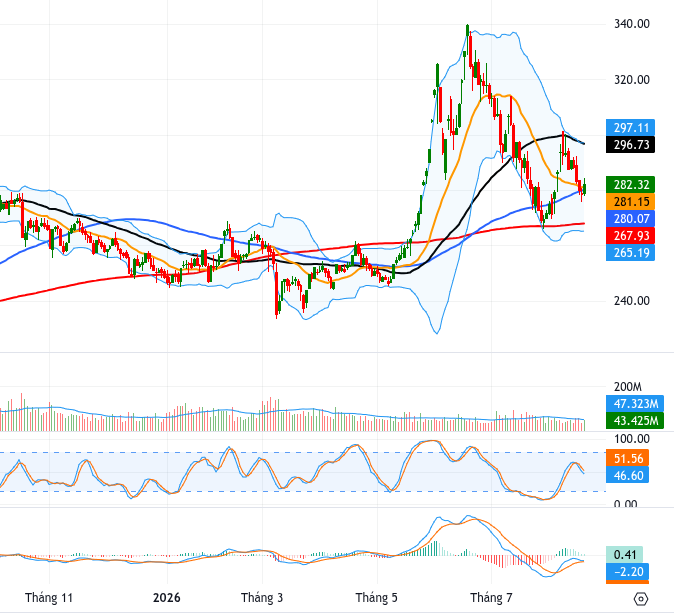Click the orange 51.56 stochastic value label
Viewport: 674px width, 613px height.
coord(628,458)
